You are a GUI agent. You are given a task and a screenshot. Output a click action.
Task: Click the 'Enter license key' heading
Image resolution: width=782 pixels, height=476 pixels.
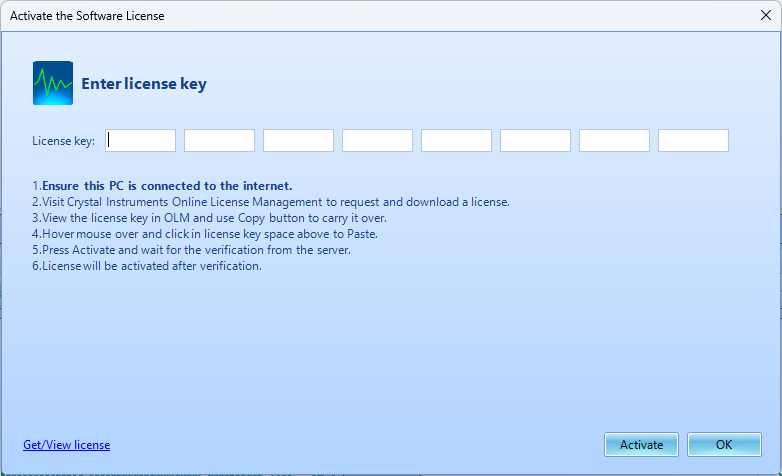click(x=144, y=84)
